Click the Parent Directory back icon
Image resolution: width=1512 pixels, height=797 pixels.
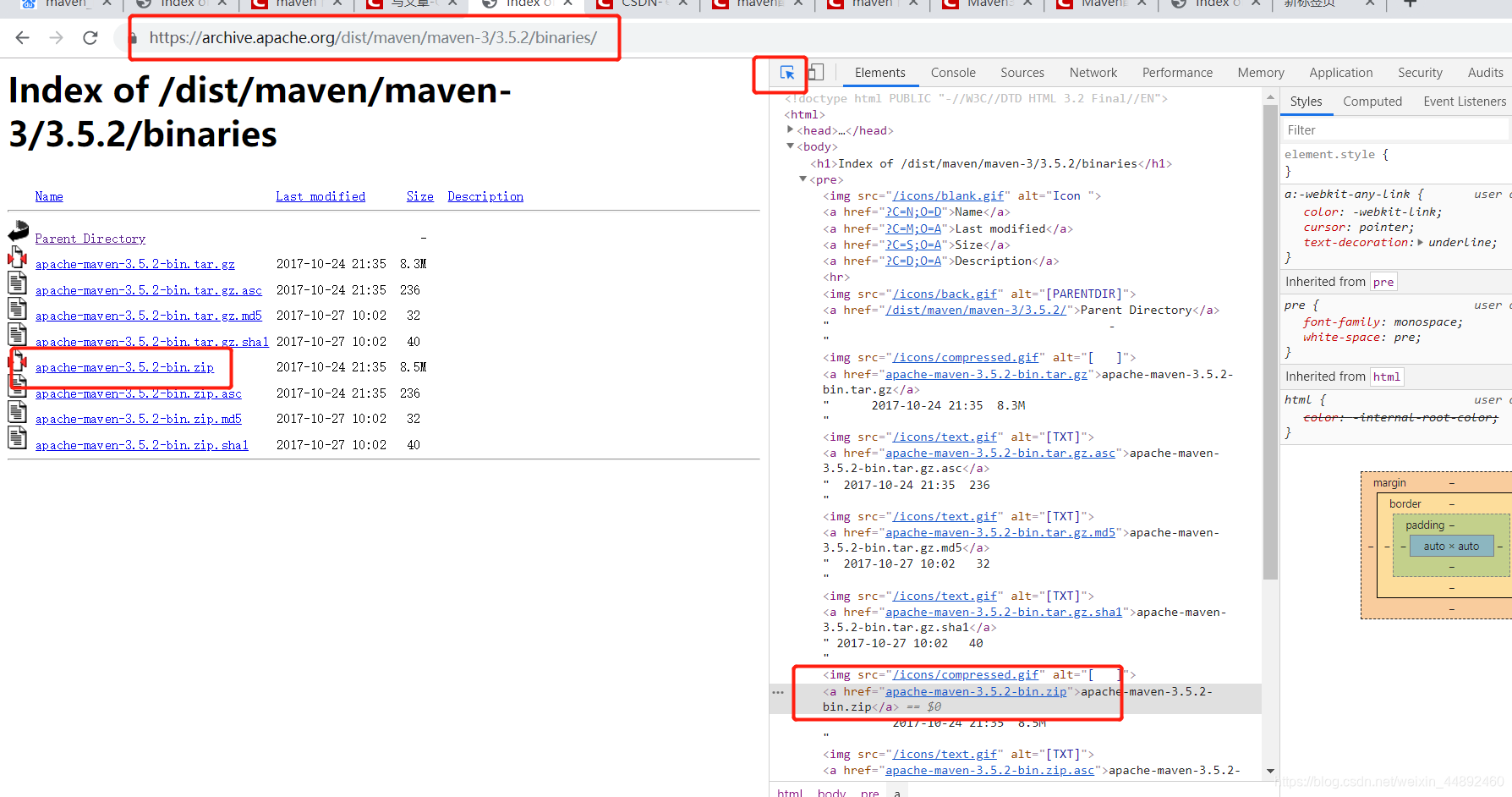(18, 231)
